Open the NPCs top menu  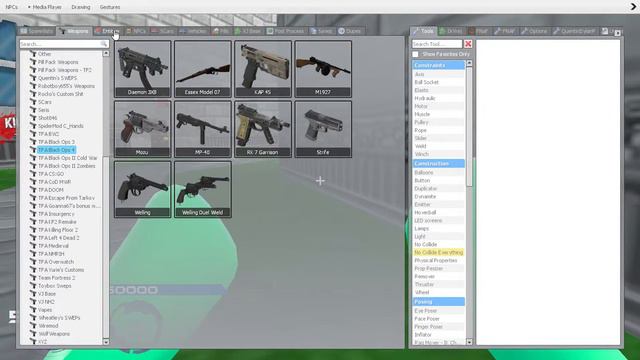(x=11, y=7)
